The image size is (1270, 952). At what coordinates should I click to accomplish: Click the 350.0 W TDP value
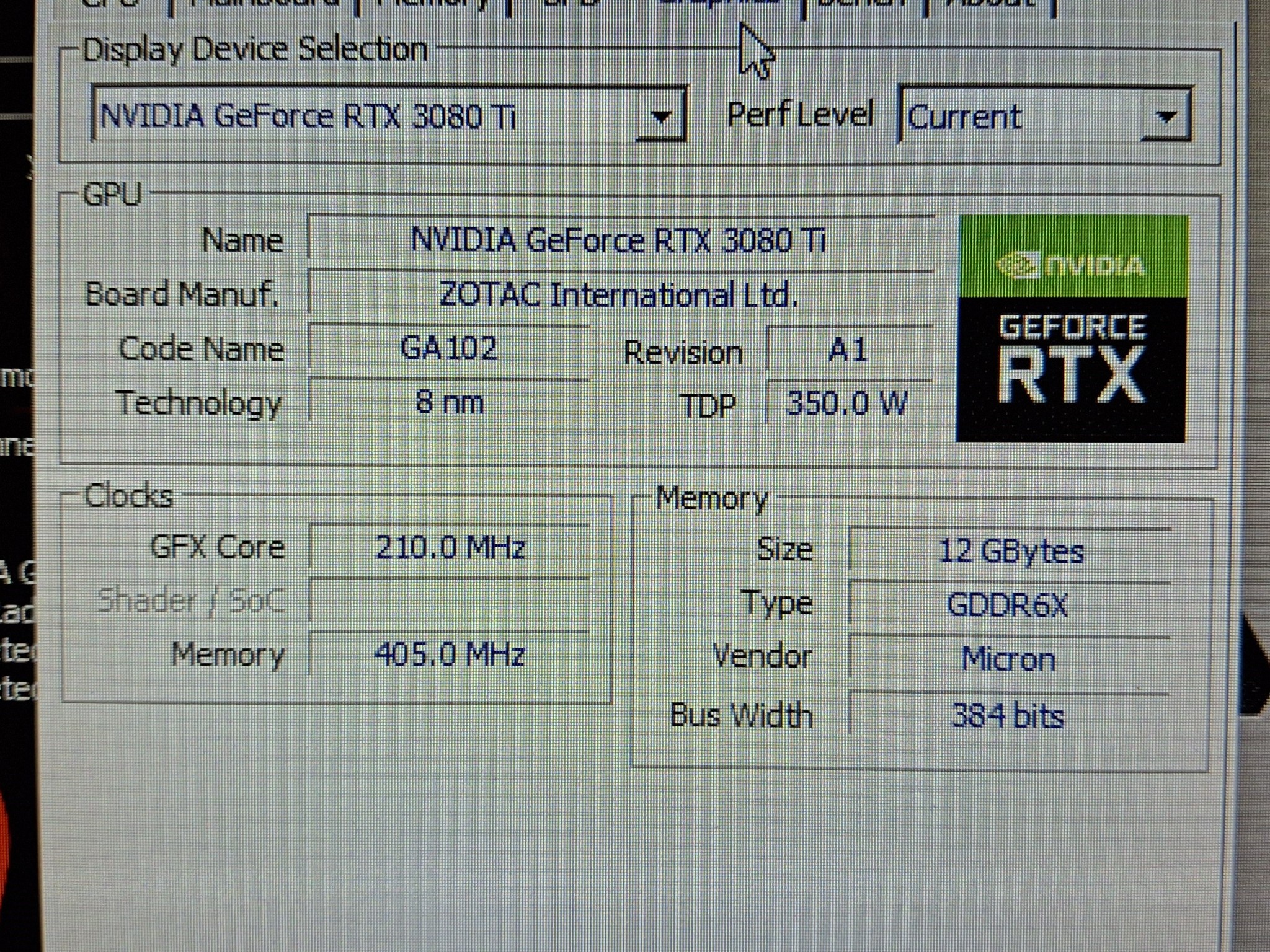[849, 403]
